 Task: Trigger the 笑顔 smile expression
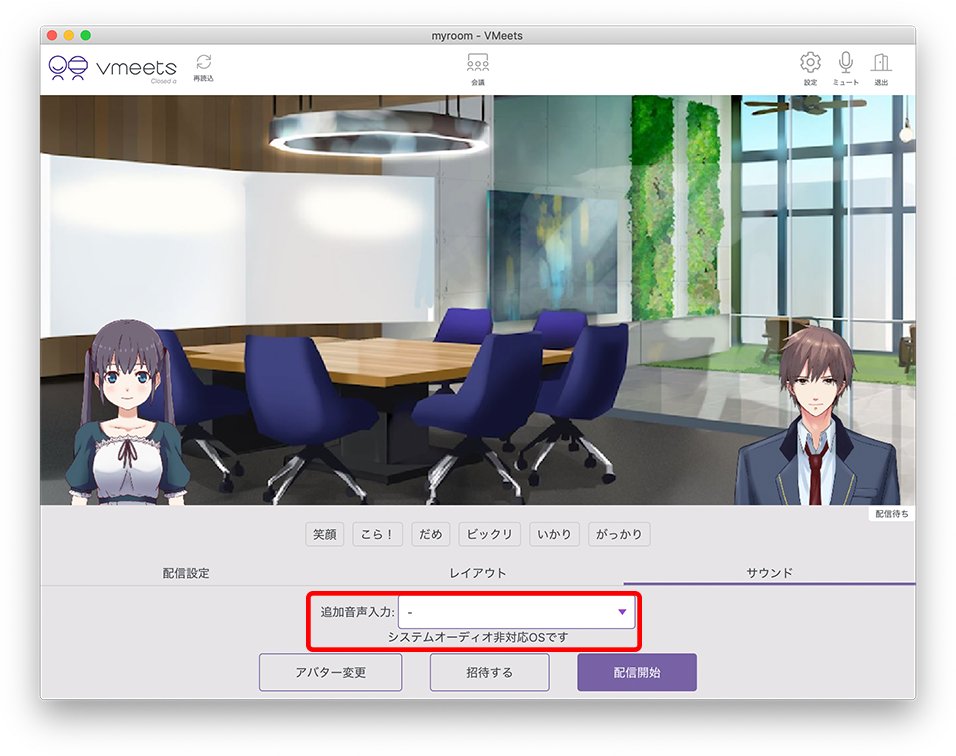[324, 534]
